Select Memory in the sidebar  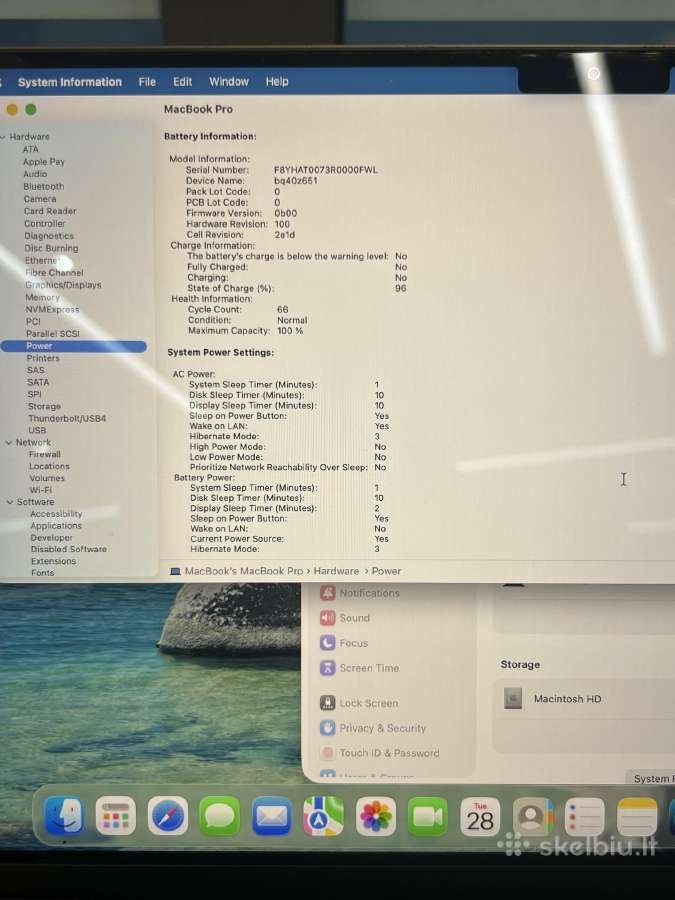pos(42,297)
